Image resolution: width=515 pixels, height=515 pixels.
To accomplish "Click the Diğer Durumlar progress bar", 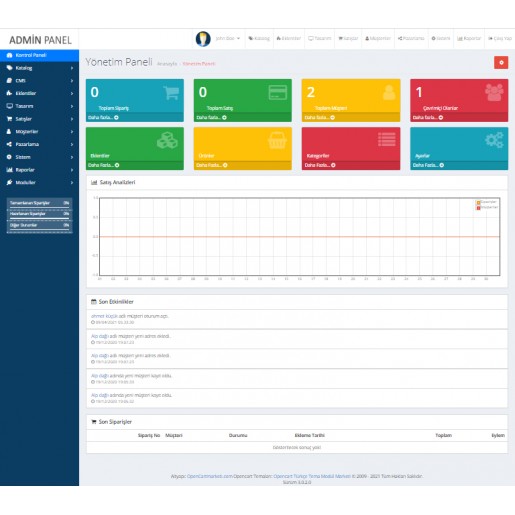I will (x=39, y=230).
